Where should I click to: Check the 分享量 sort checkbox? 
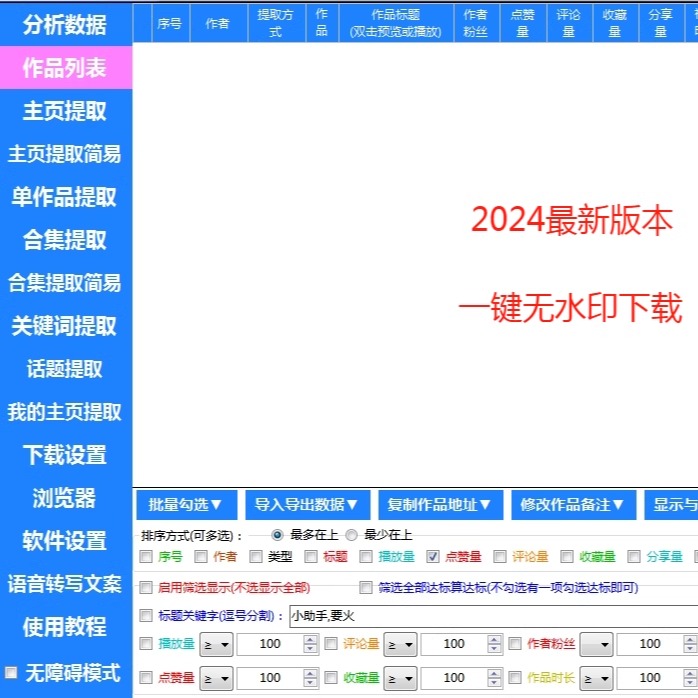pyautogui.click(x=634, y=556)
